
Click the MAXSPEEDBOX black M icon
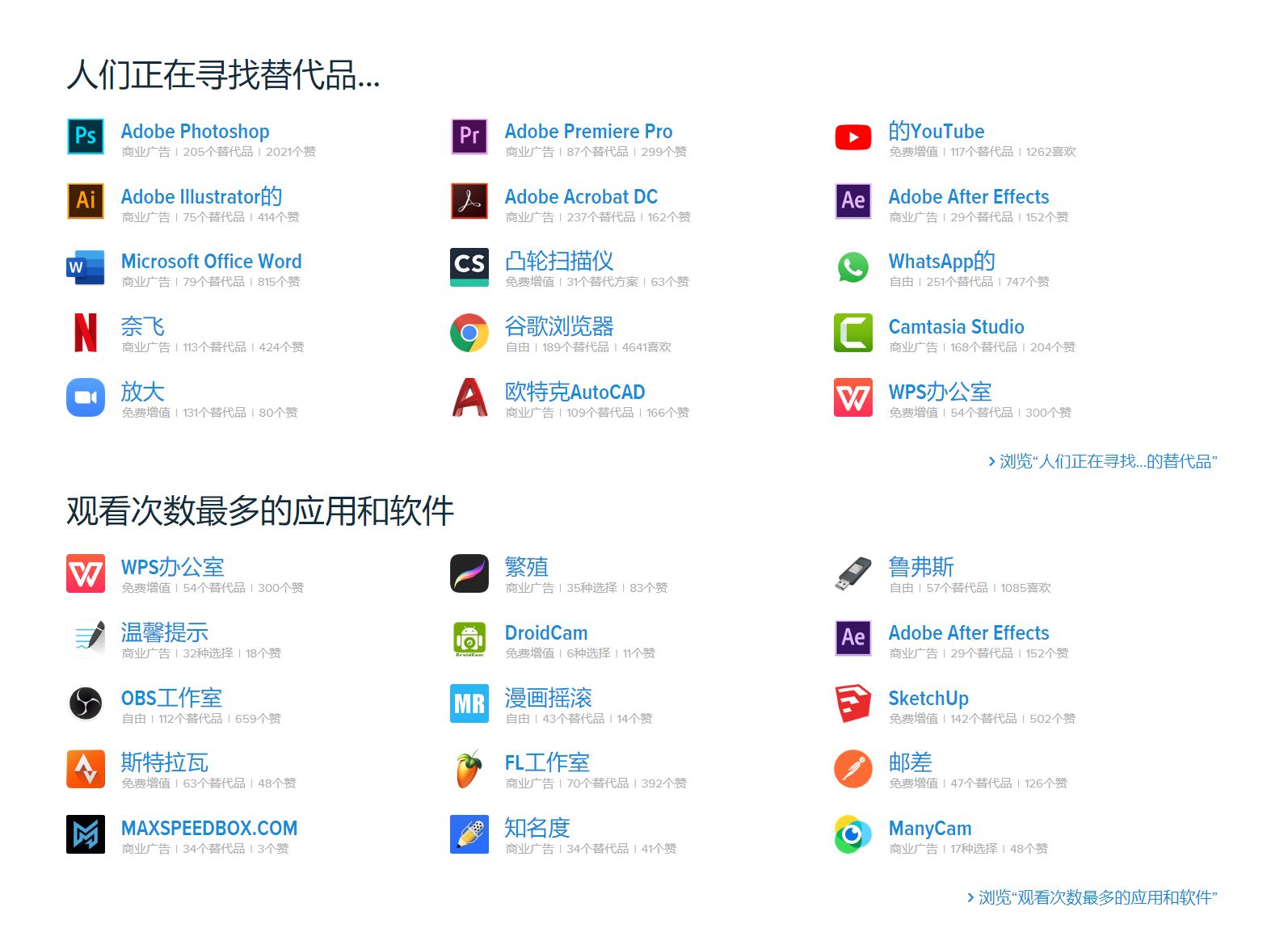(x=86, y=834)
